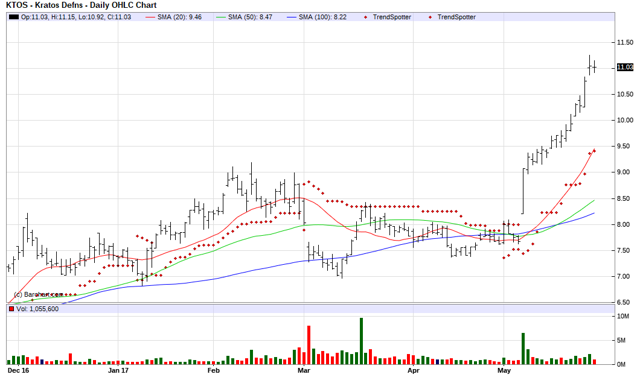Click the May label on the date axis

[x=504, y=370]
